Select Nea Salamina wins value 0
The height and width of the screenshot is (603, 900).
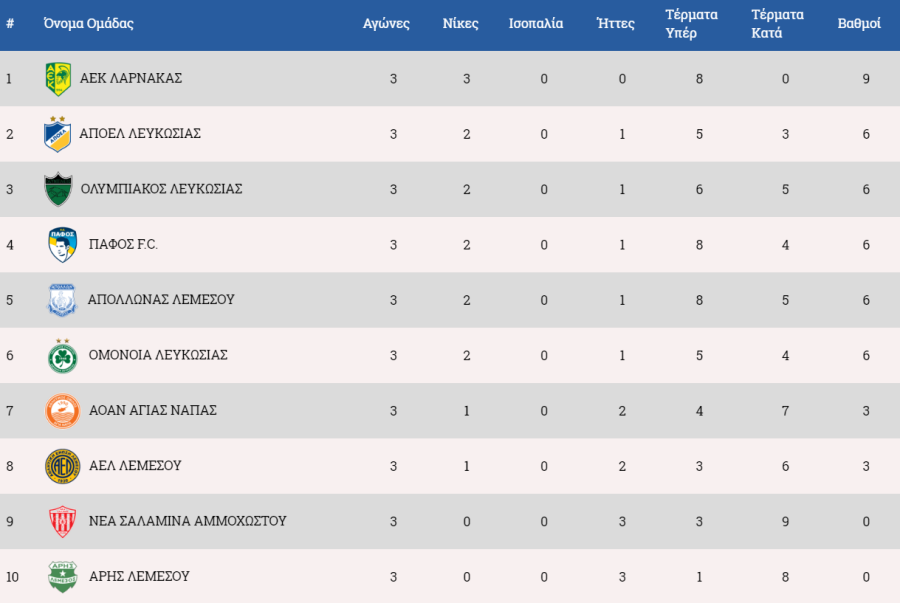466,522
